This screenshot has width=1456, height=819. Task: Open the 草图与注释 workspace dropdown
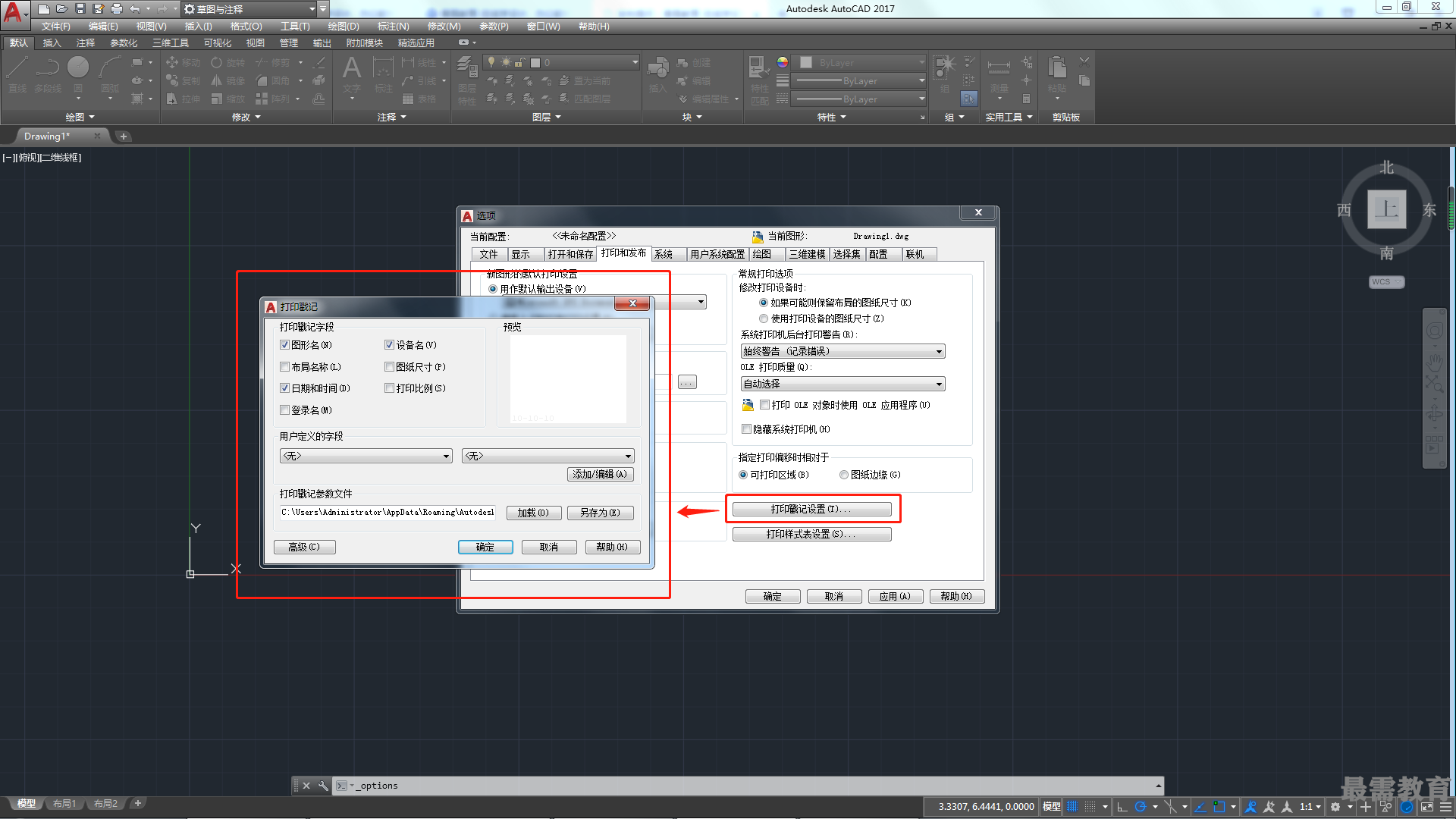coord(249,9)
